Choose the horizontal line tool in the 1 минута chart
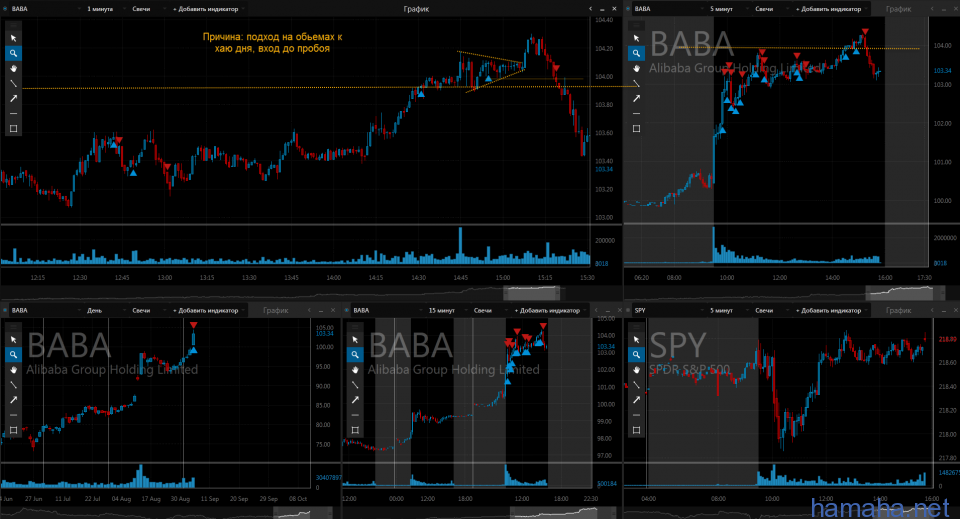The height and width of the screenshot is (519, 960). [13, 114]
